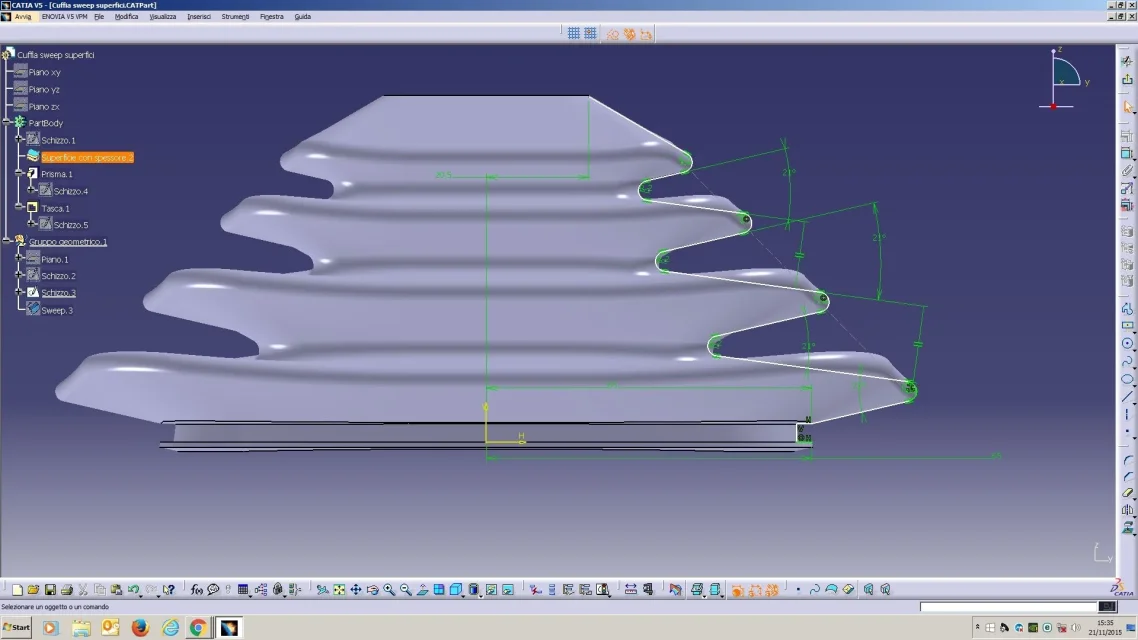Launch Google Chrome from the taskbar
This screenshot has height=640, width=1138.
[197, 628]
